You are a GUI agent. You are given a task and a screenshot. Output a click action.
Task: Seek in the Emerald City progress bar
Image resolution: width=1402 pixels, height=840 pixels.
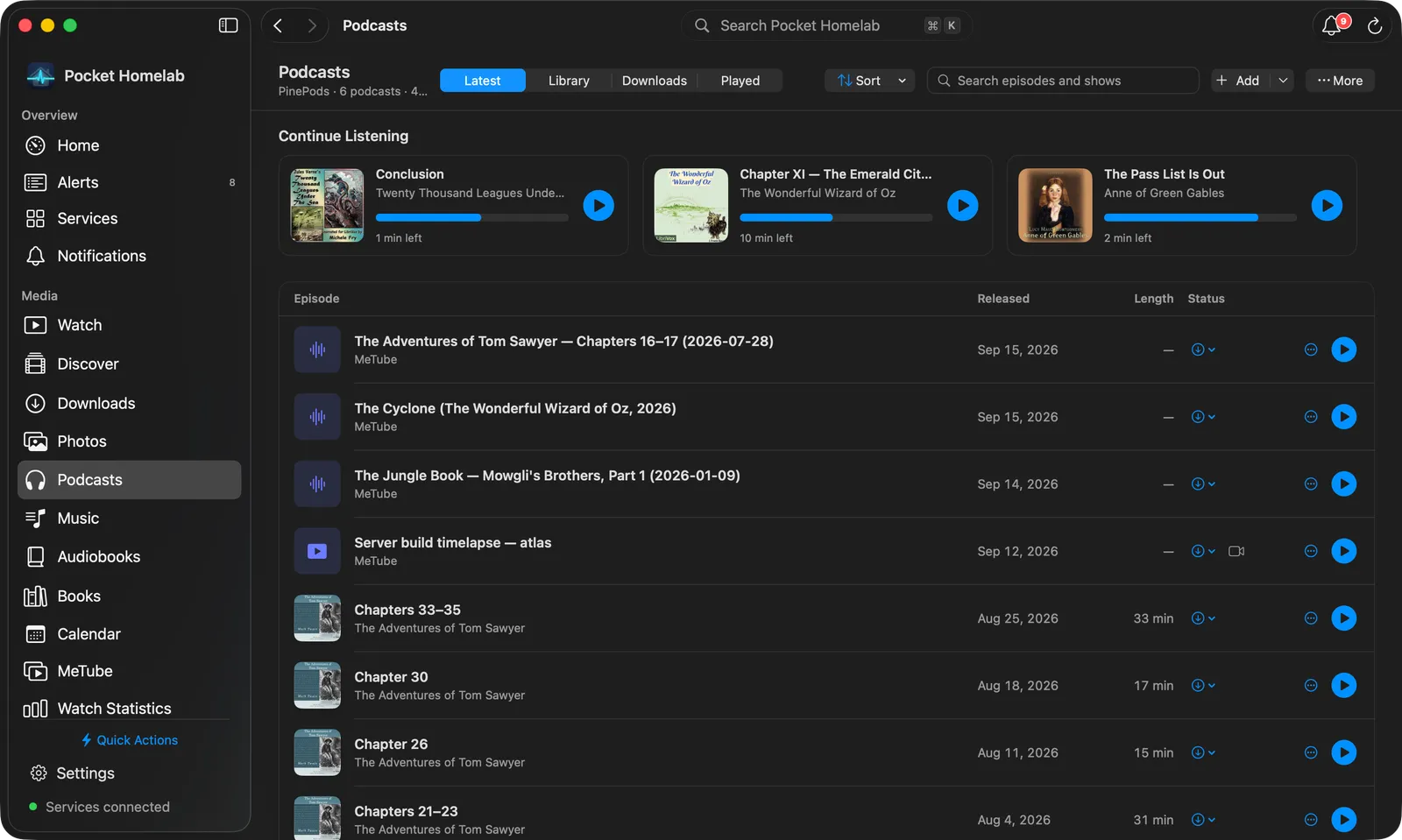pos(836,217)
